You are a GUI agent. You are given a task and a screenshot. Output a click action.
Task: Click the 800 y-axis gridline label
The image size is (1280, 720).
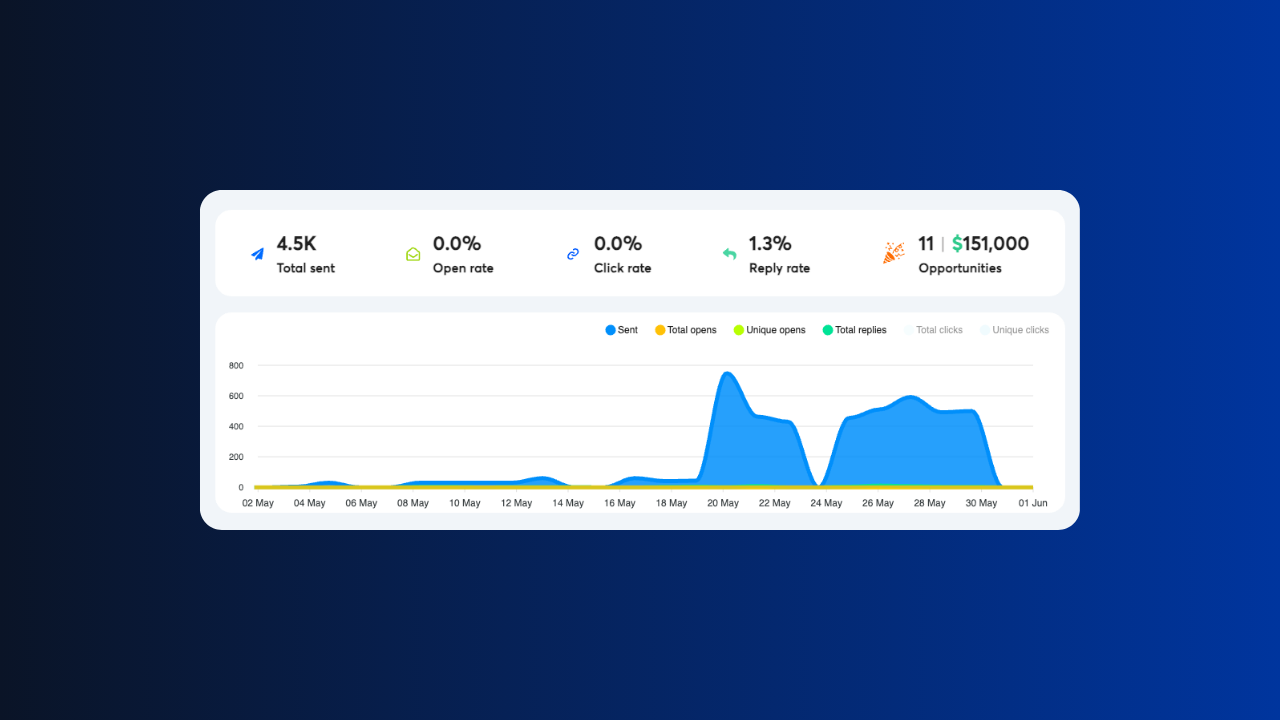coord(236,366)
